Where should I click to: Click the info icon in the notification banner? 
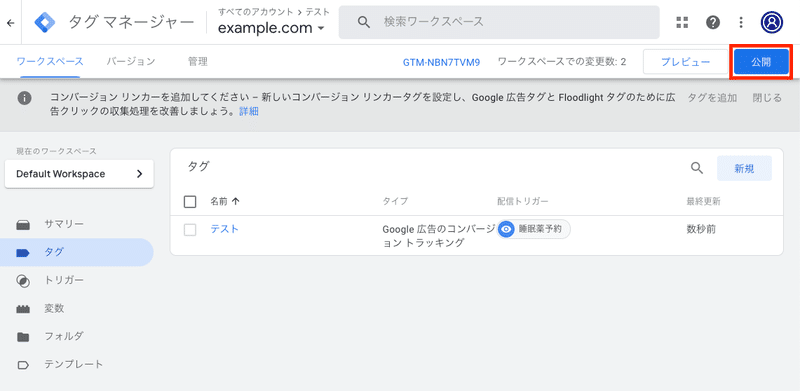(24, 97)
